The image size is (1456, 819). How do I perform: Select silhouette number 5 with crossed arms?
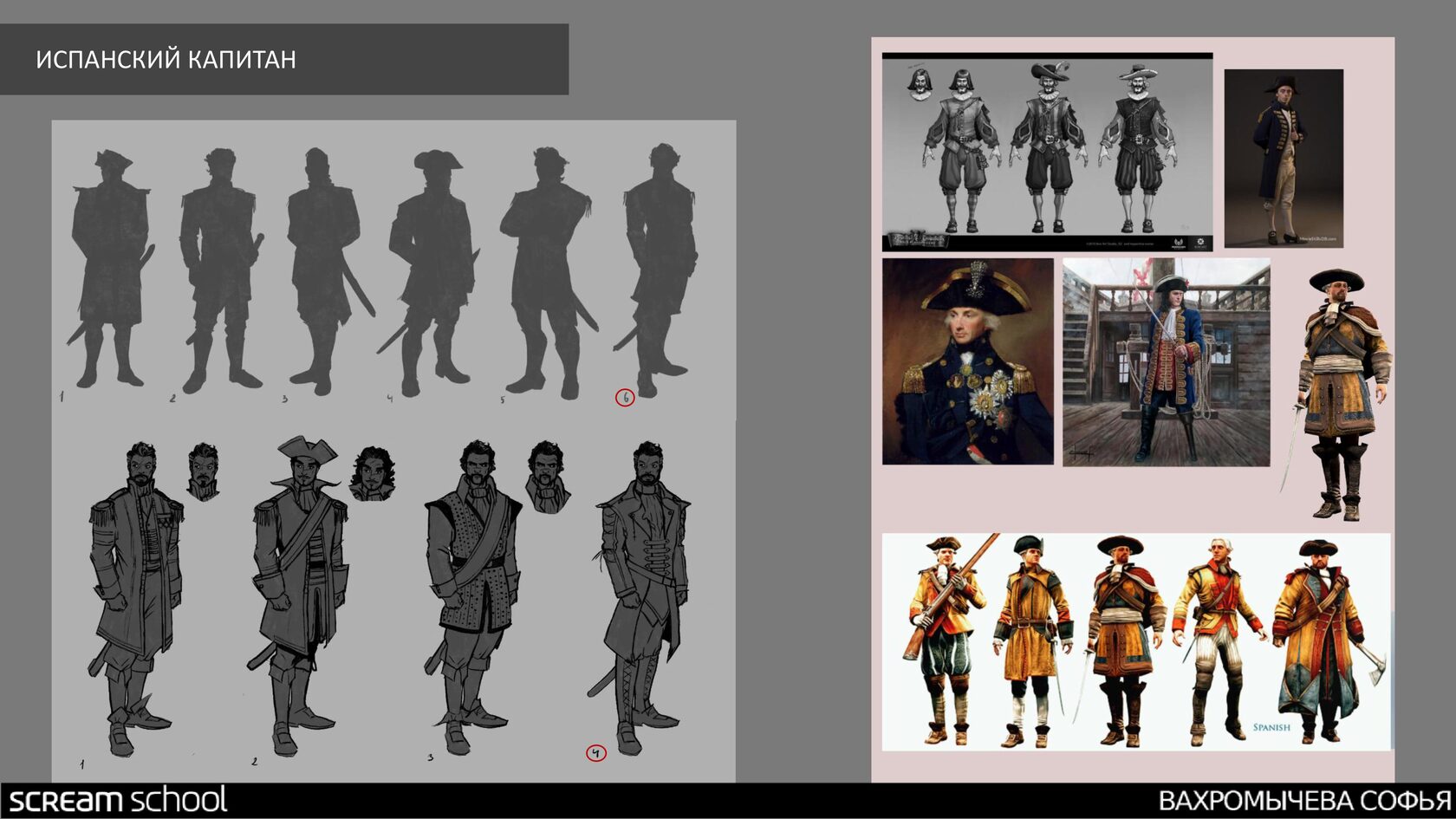(x=549, y=273)
